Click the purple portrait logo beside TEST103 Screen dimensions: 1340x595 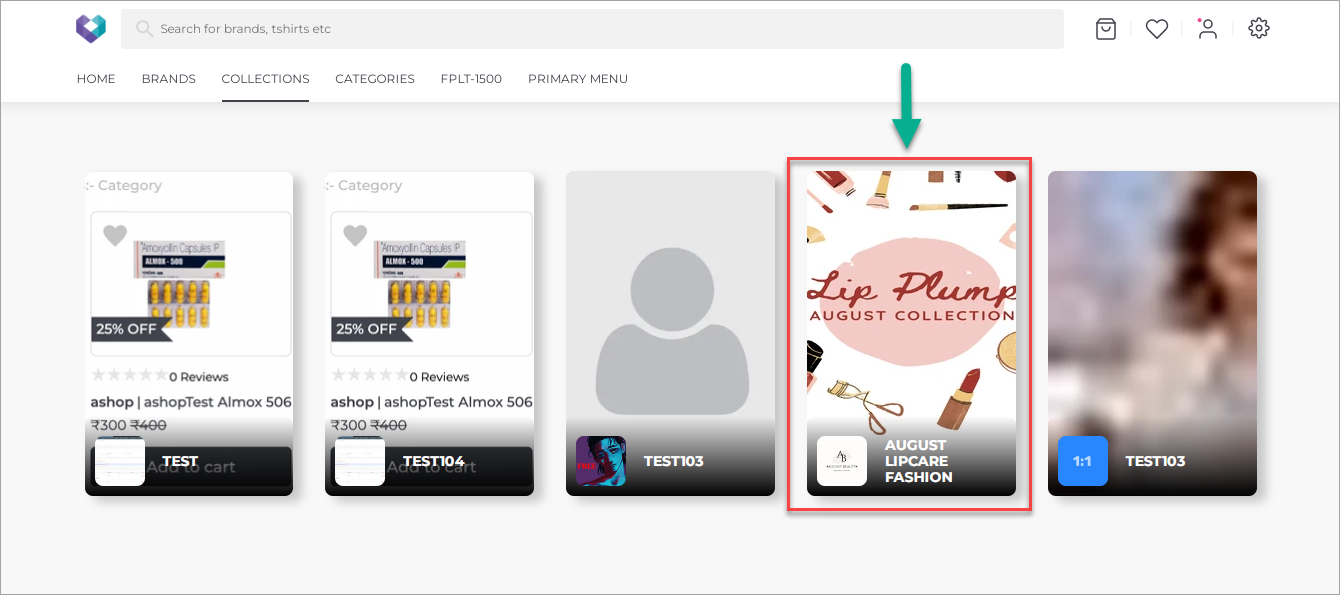point(601,461)
